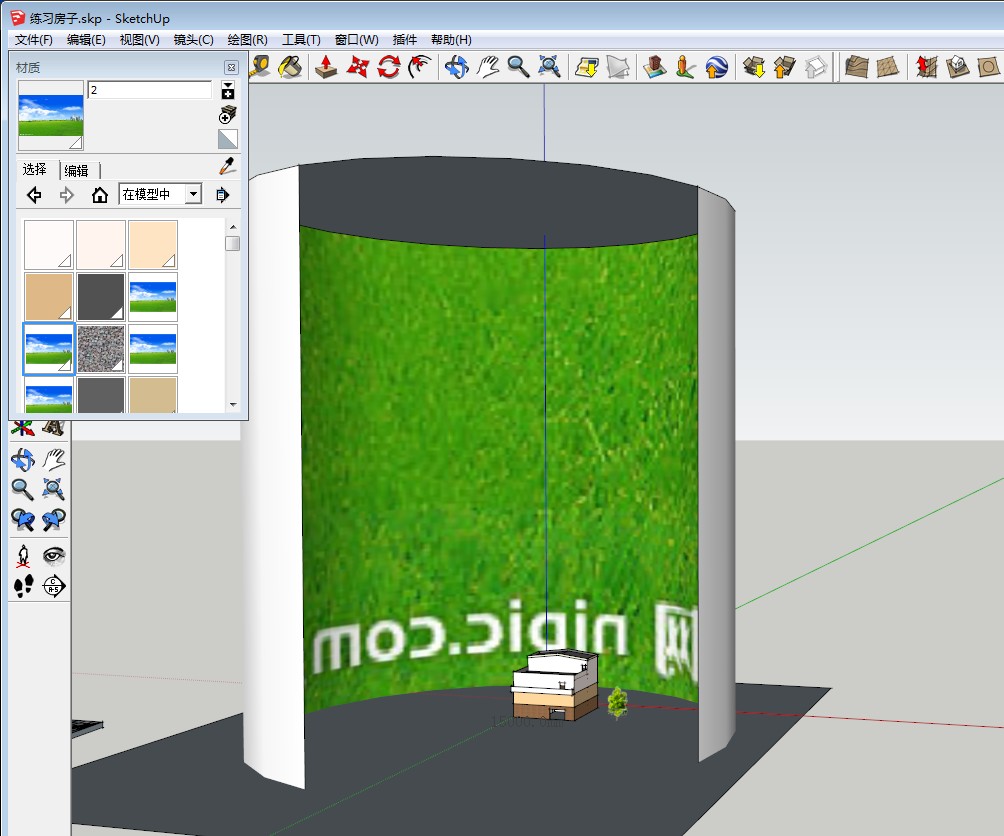Click scroll down arrow in materials list
This screenshot has width=1004, height=836.
233,405
